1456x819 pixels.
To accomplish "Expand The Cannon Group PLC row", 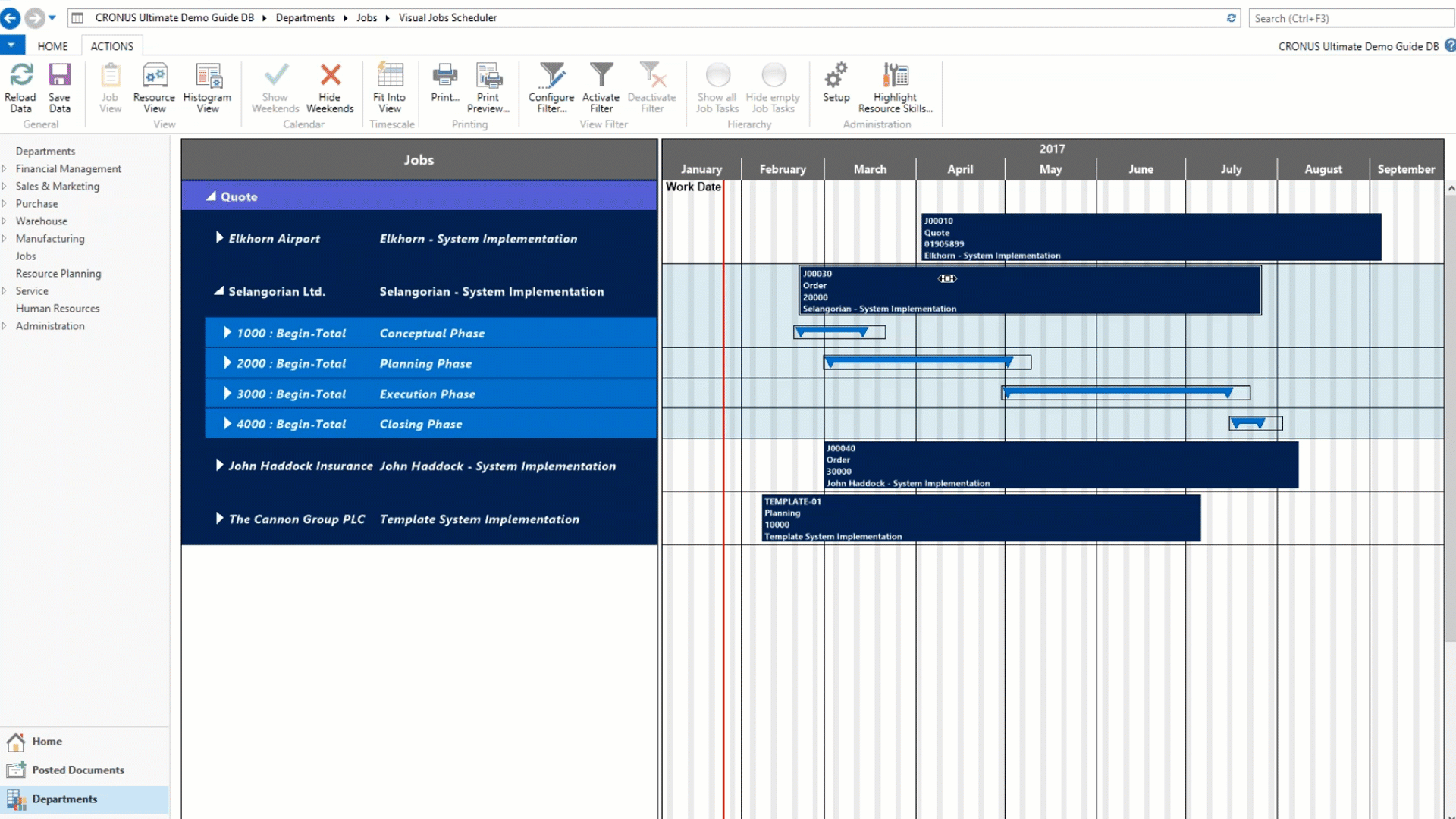I will click(220, 518).
